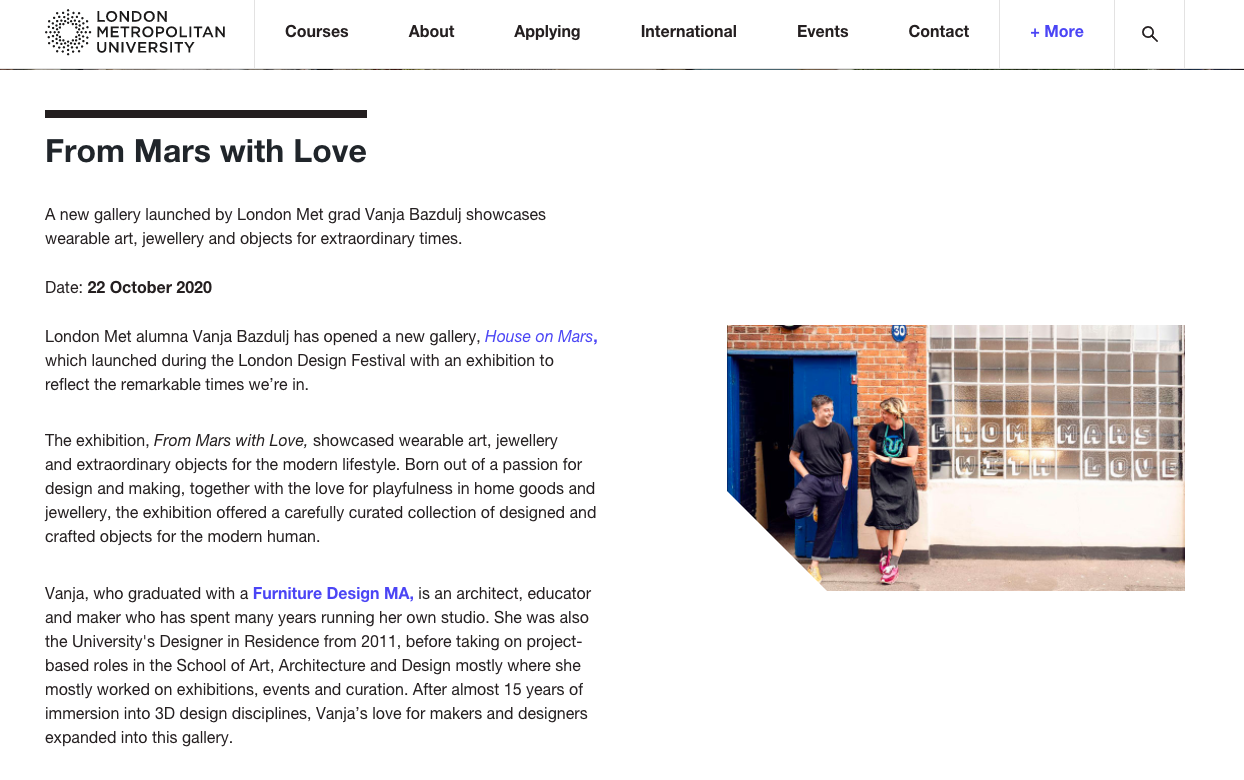Go to the Applying section

(x=547, y=32)
